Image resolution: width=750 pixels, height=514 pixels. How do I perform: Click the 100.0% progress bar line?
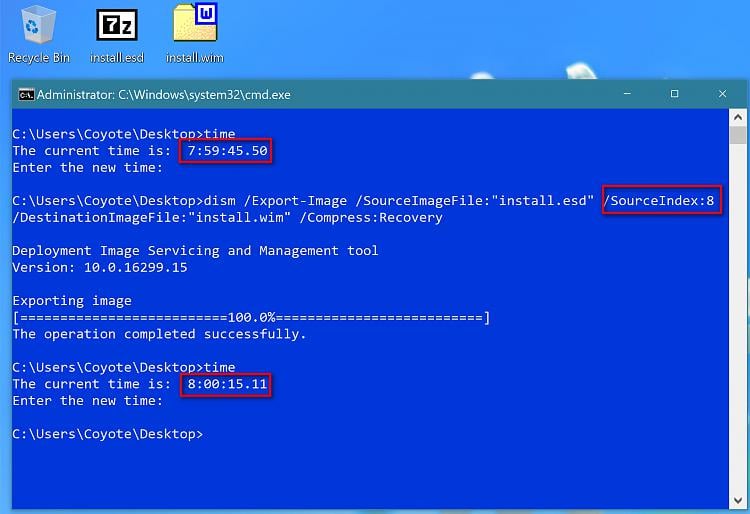pos(252,317)
